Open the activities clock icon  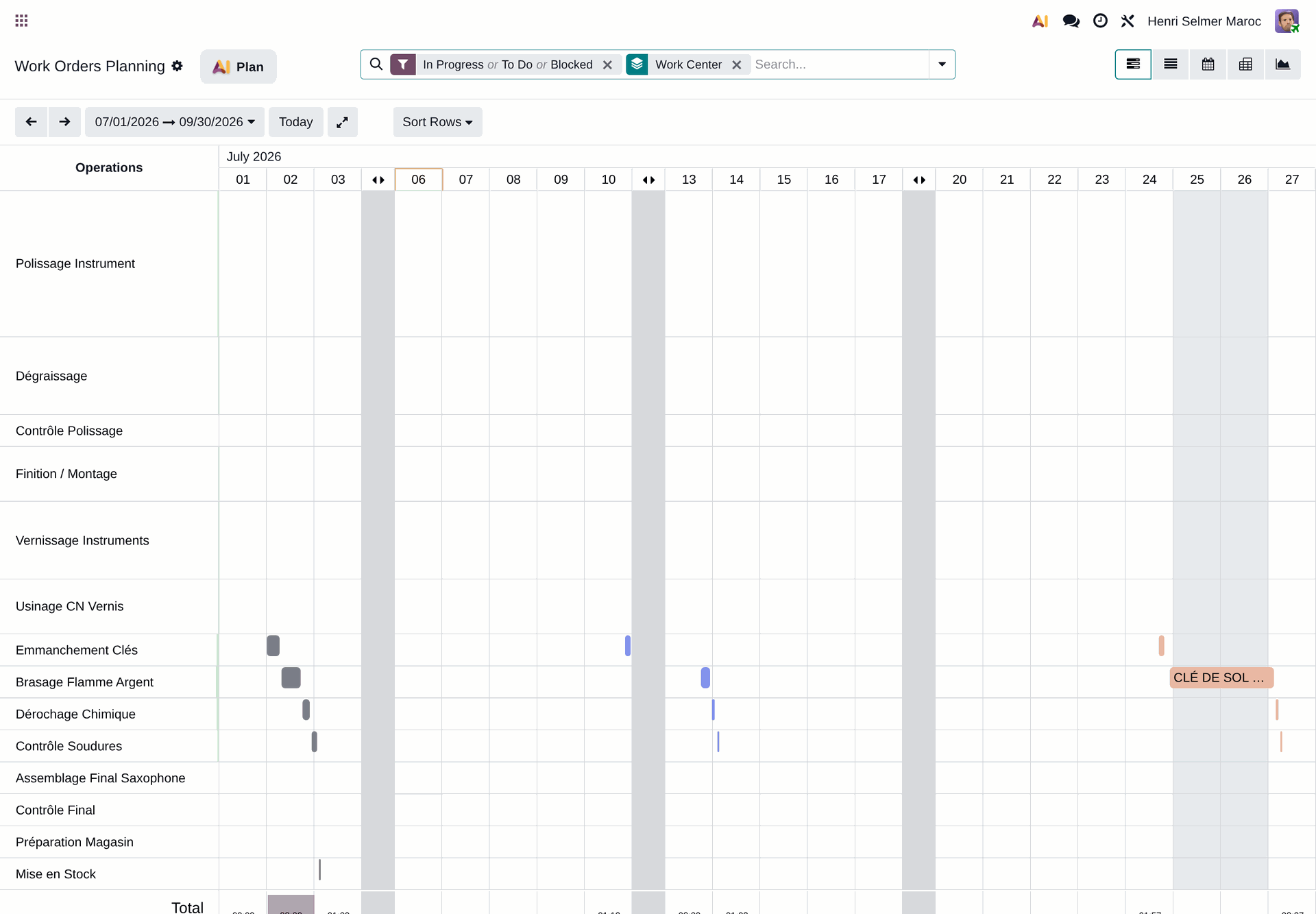pyautogui.click(x=1100, y=21)
